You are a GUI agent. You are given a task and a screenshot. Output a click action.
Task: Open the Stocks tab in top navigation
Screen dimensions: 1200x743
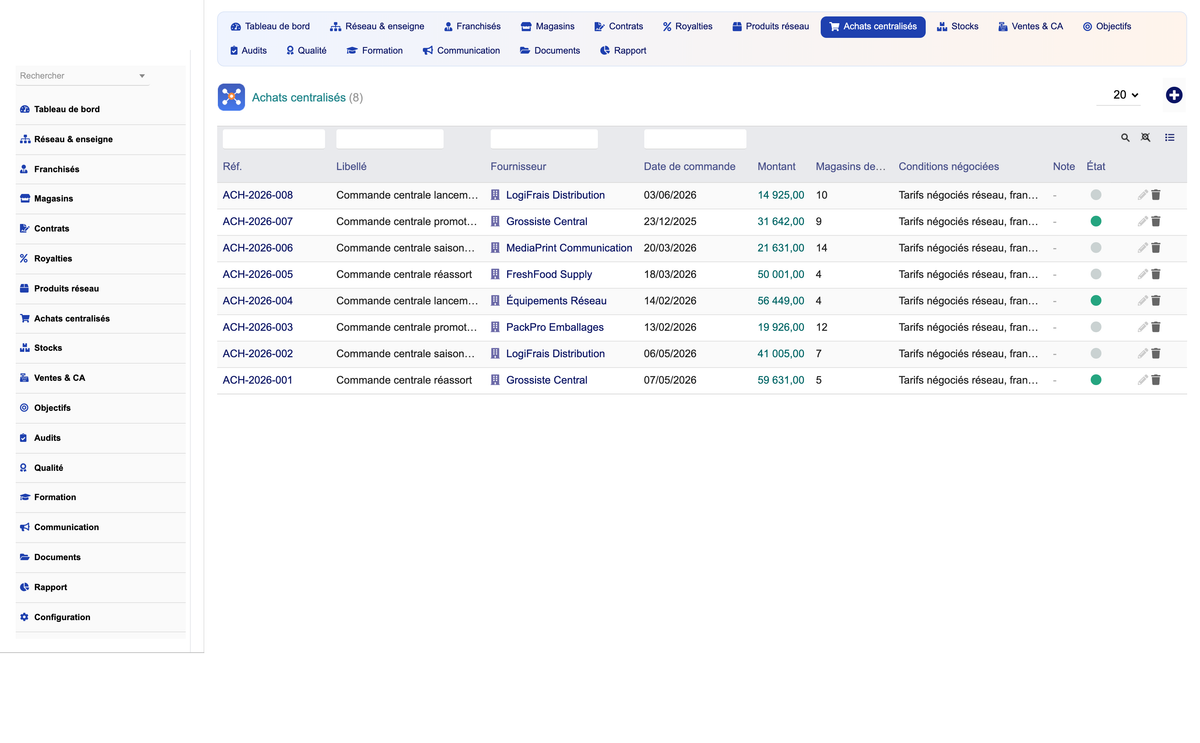click(958, 26)
